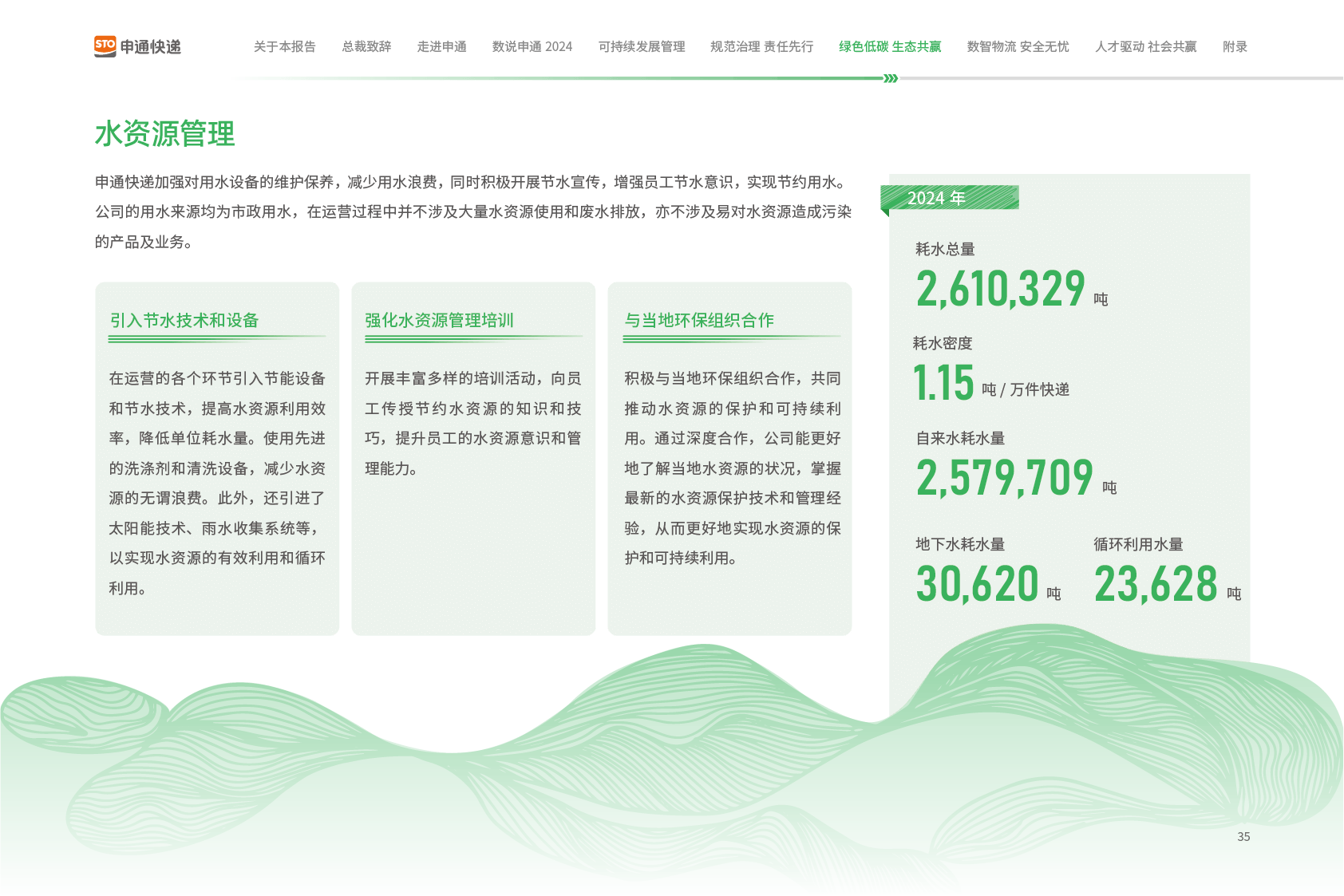Select the 与当地环保组织合作 card title

click(699, 320)
